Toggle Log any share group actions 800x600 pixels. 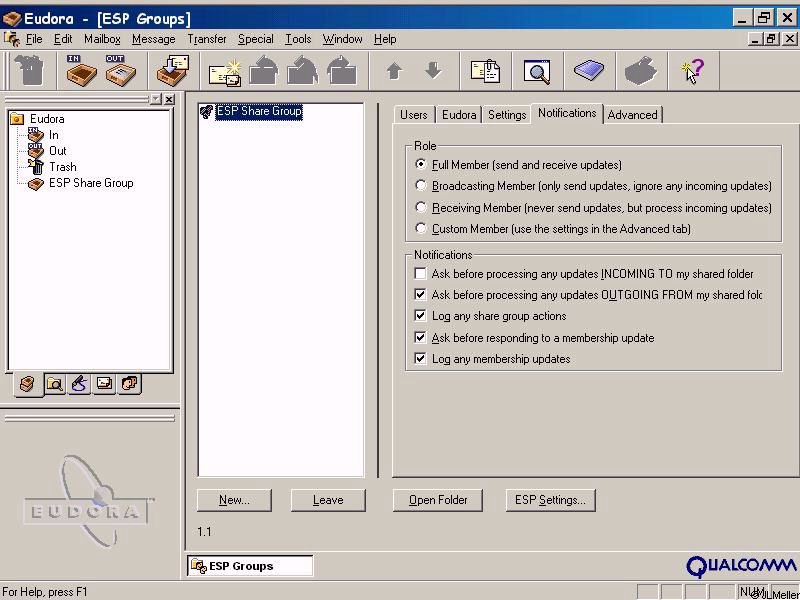(x=420, y=316)
